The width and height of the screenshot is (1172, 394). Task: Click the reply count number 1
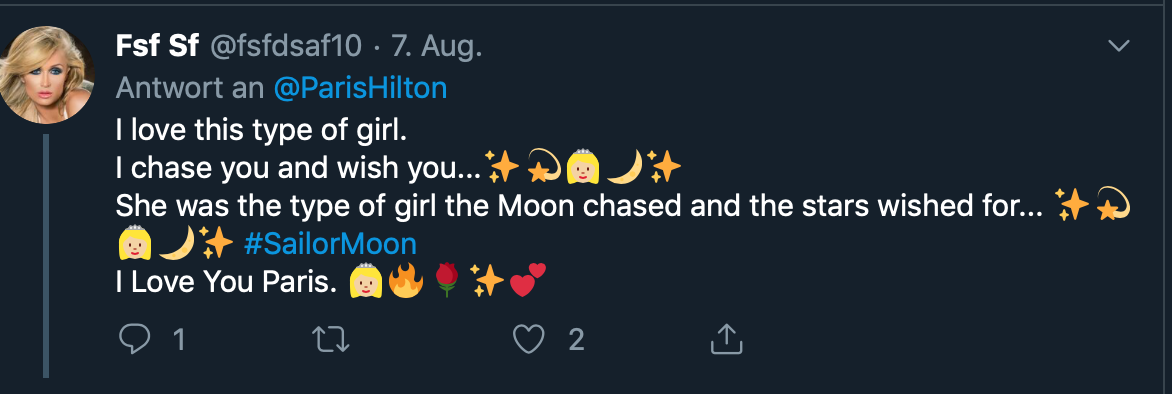point(179,341)
